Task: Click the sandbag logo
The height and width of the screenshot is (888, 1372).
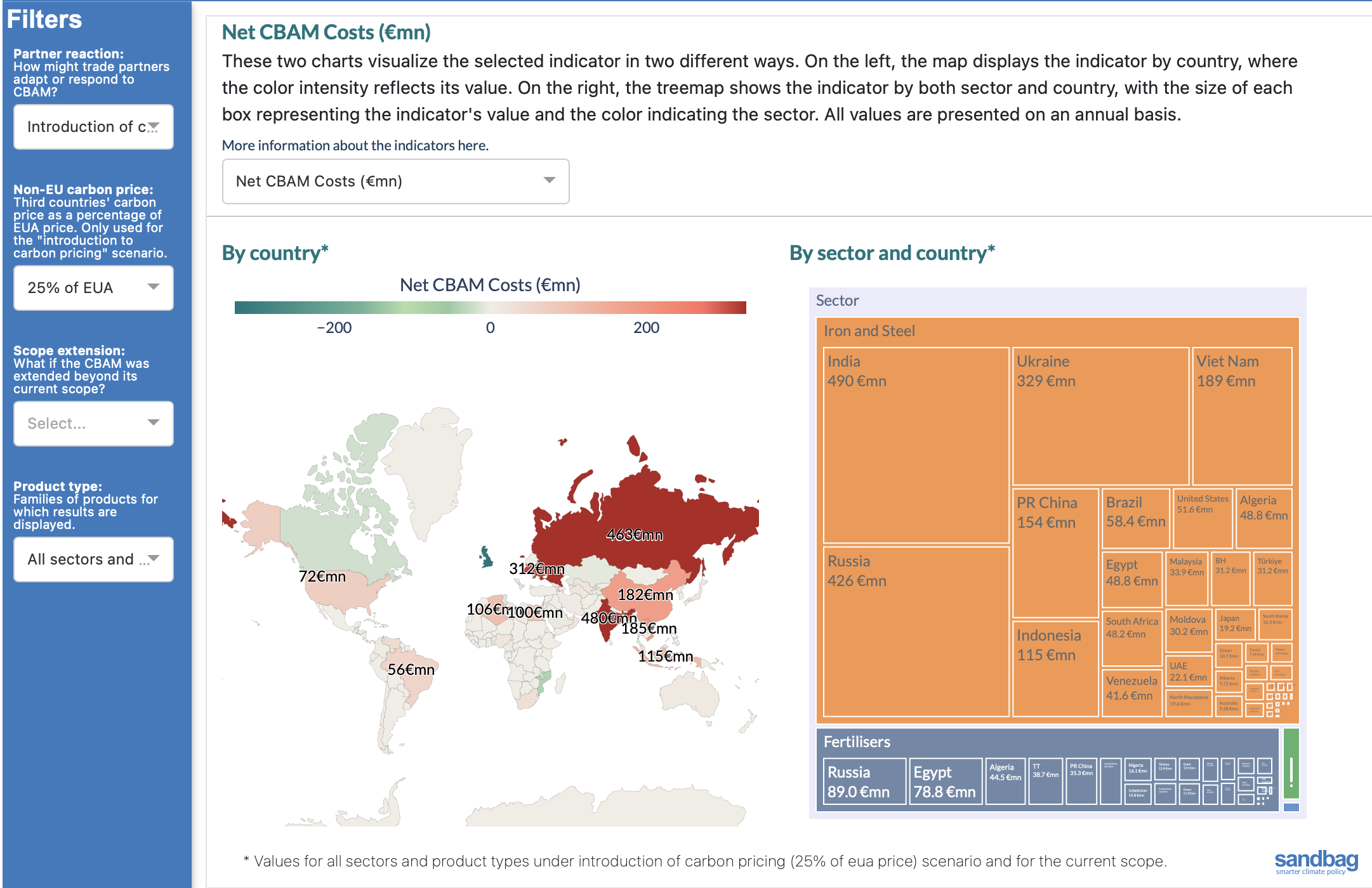Action: (1316, 861)
